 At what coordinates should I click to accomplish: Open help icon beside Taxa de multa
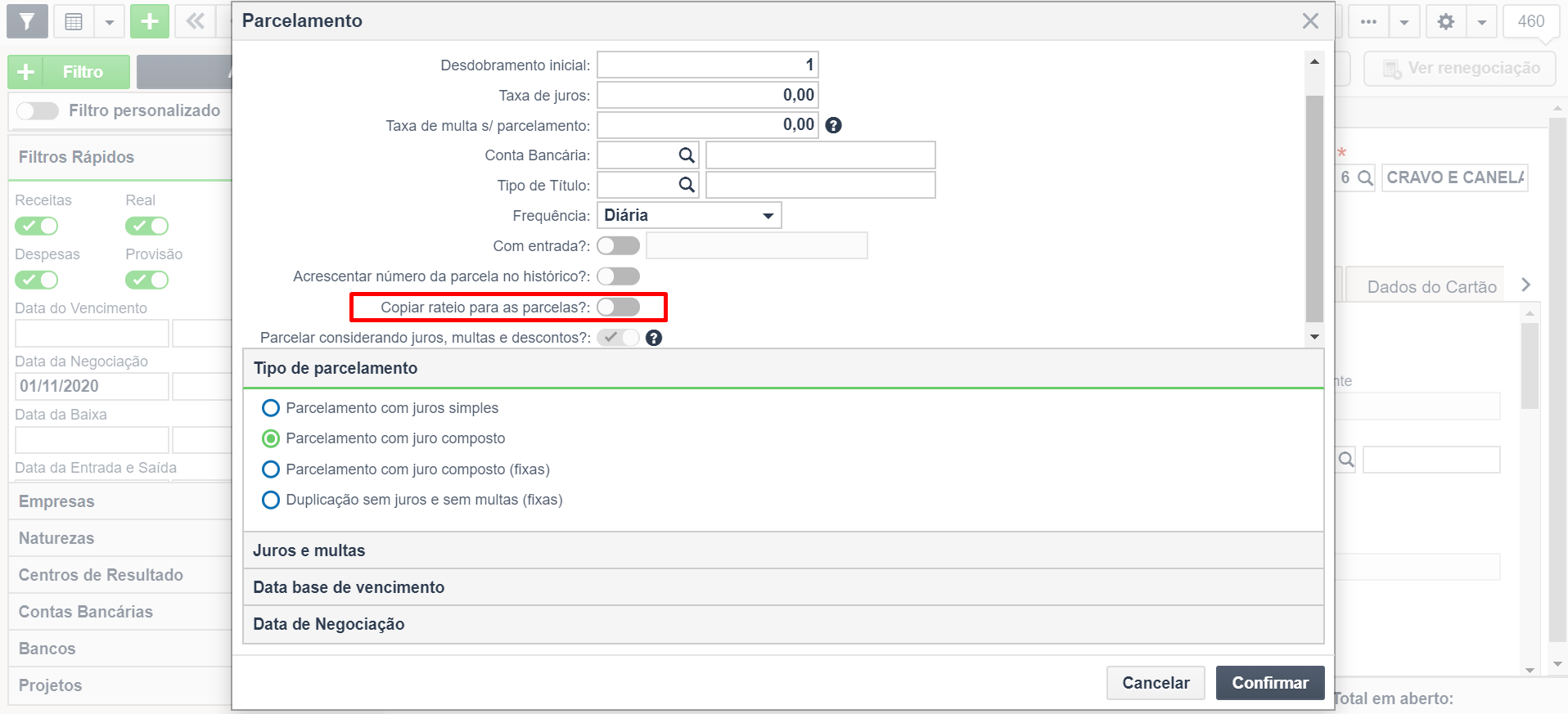[x=833, y=125]
